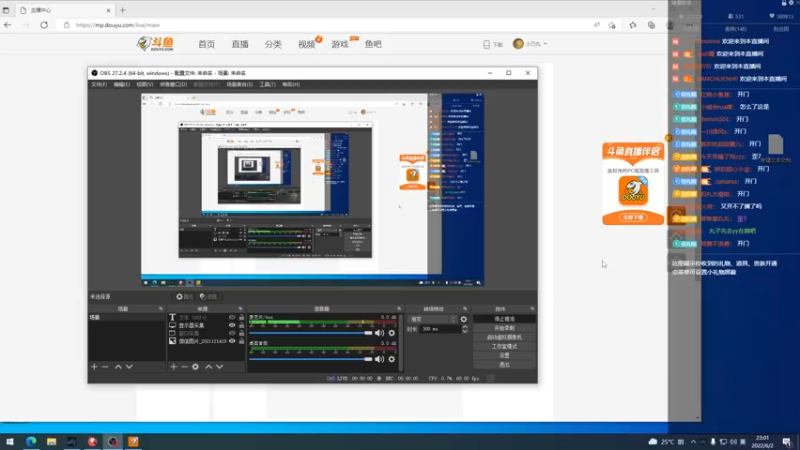Go back in the browser
800x450 pixels.
[8, 24]
